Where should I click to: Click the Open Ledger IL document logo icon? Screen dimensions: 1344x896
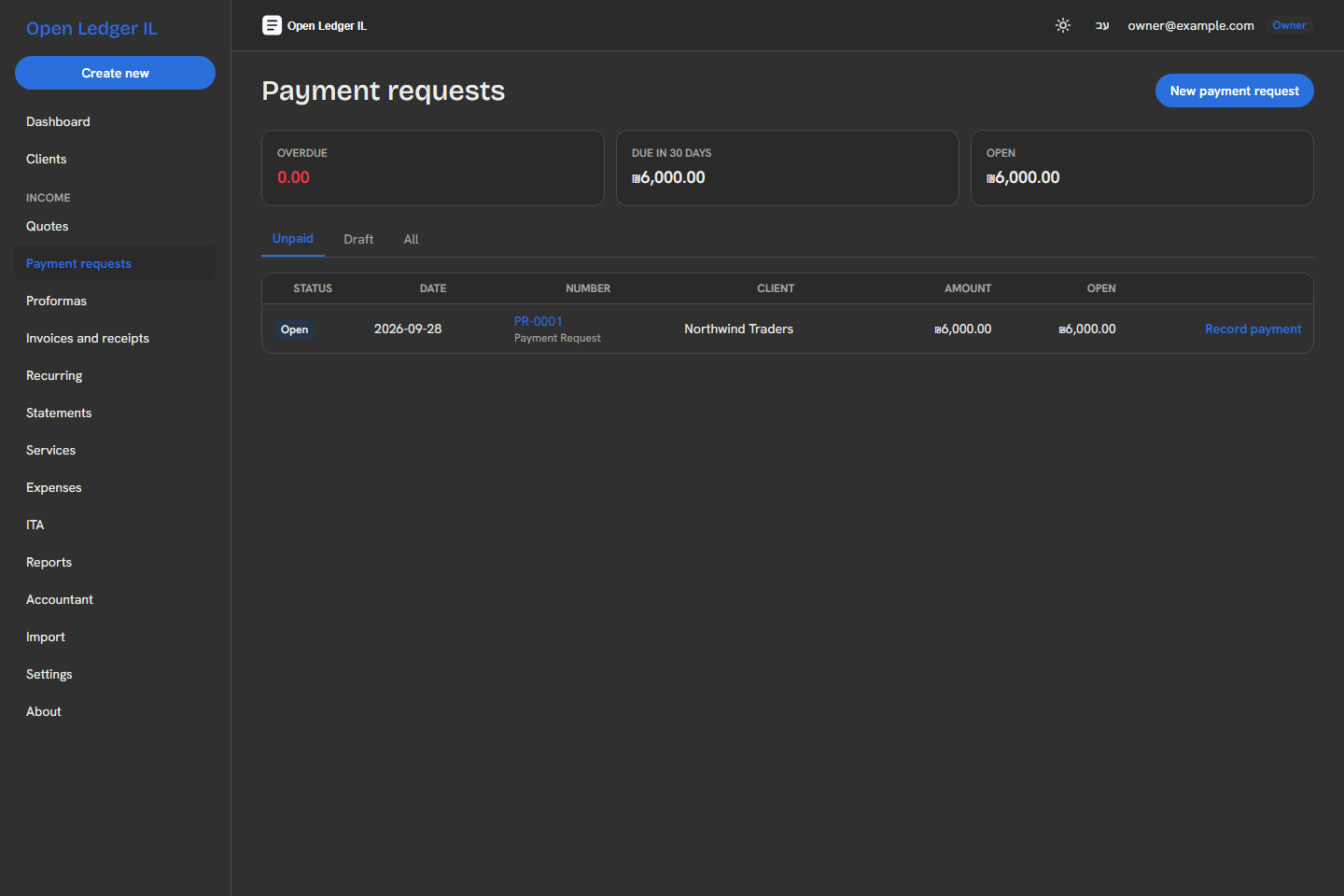pyautogui.click(x=272, y=25)
